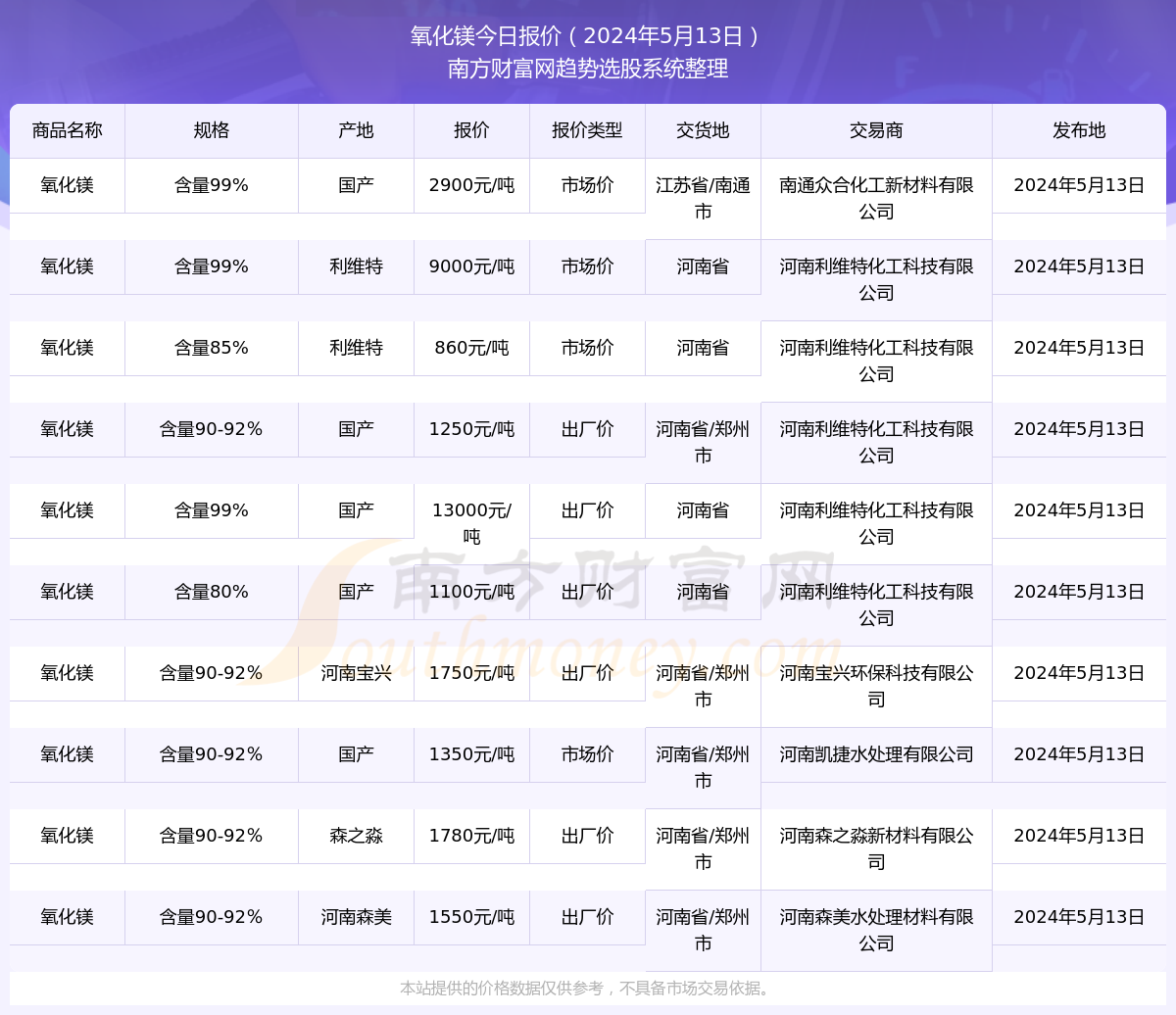Click 河南省/郑州市 in the 1350元/吨 row
The height and width of the screenshot is (1015, 1176).
[703, 767]
